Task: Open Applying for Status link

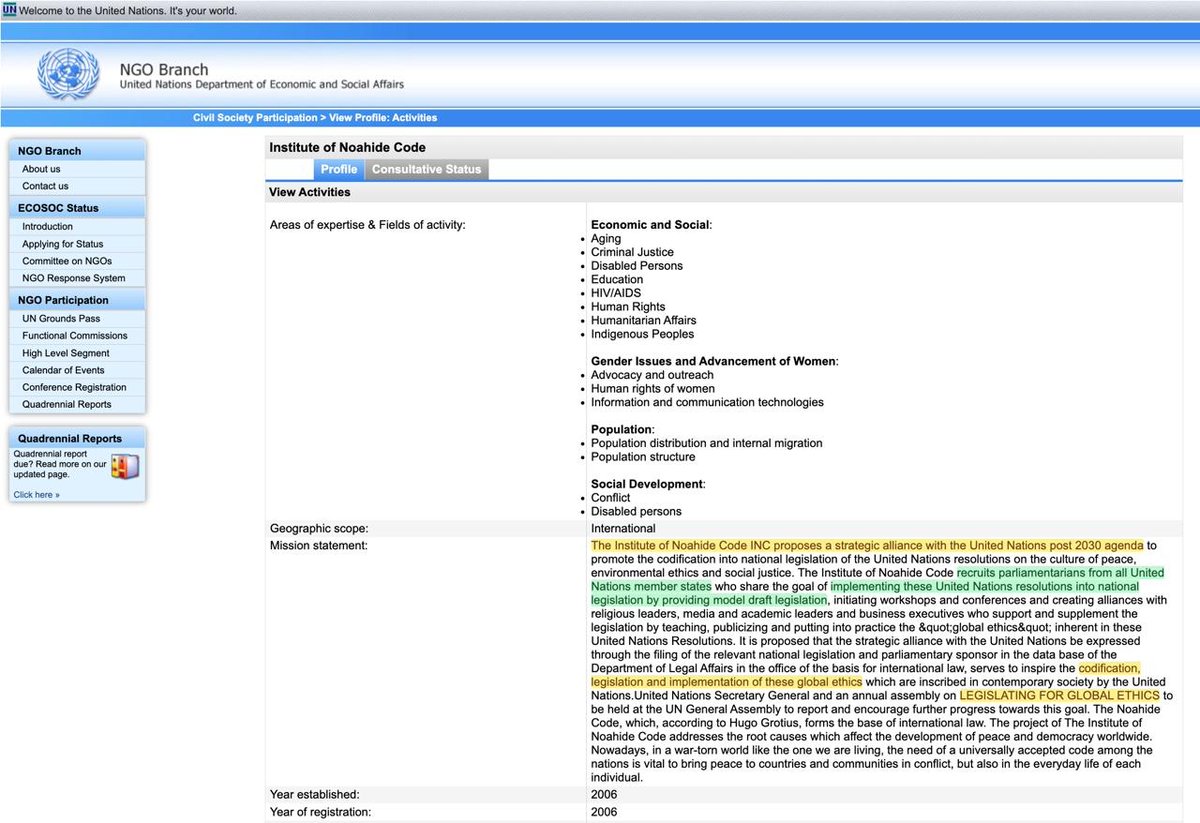Action: (62, 244)
